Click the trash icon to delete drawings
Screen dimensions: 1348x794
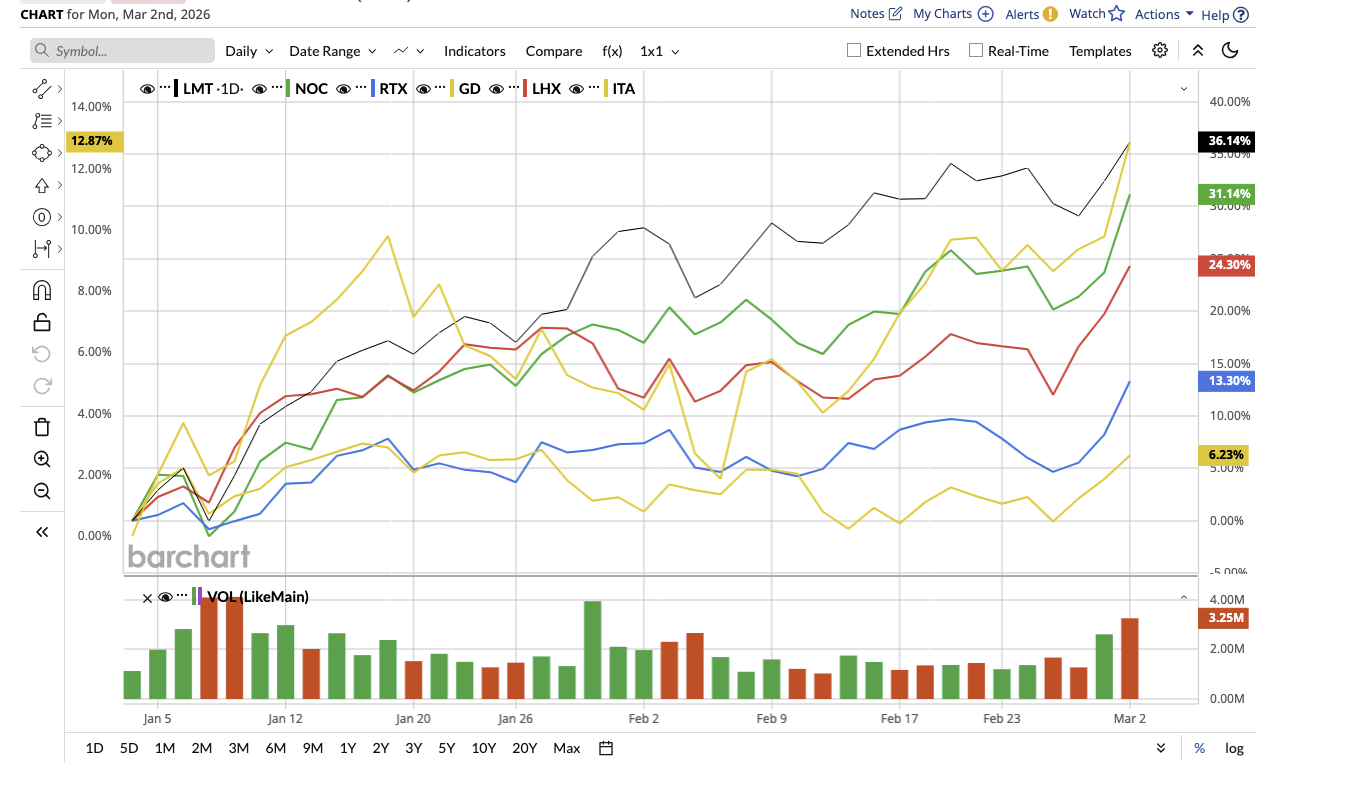41,426
